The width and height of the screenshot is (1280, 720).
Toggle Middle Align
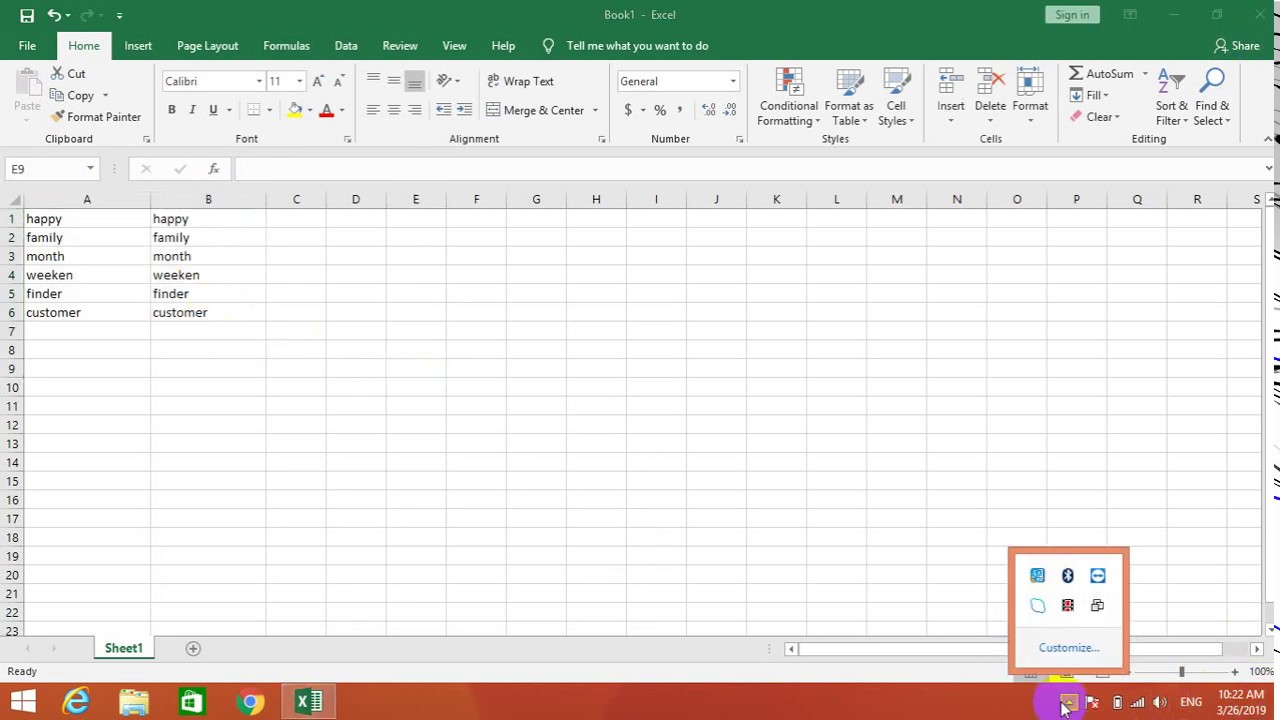(x=394, y=81)
